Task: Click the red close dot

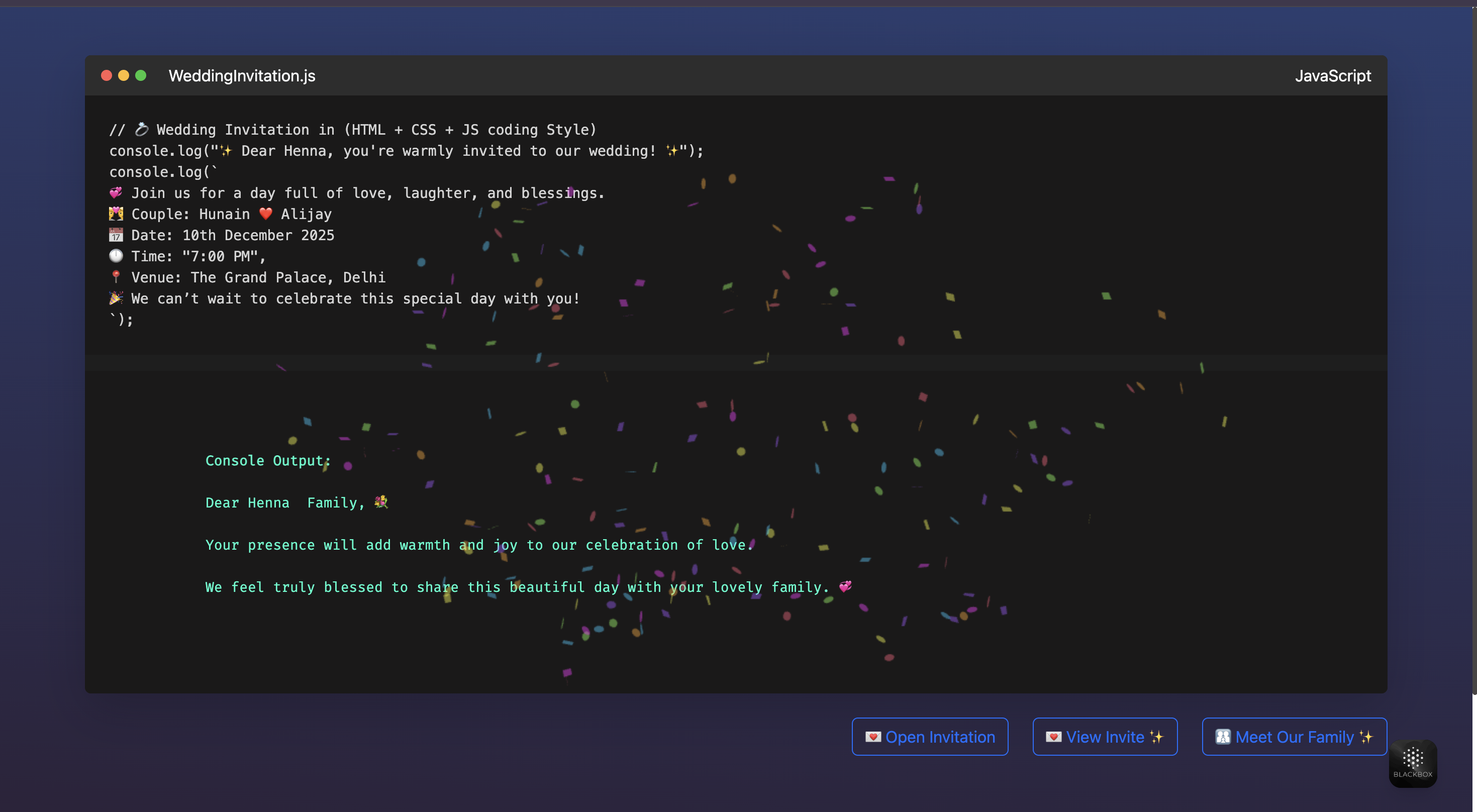Action: [x=106, y=76]
